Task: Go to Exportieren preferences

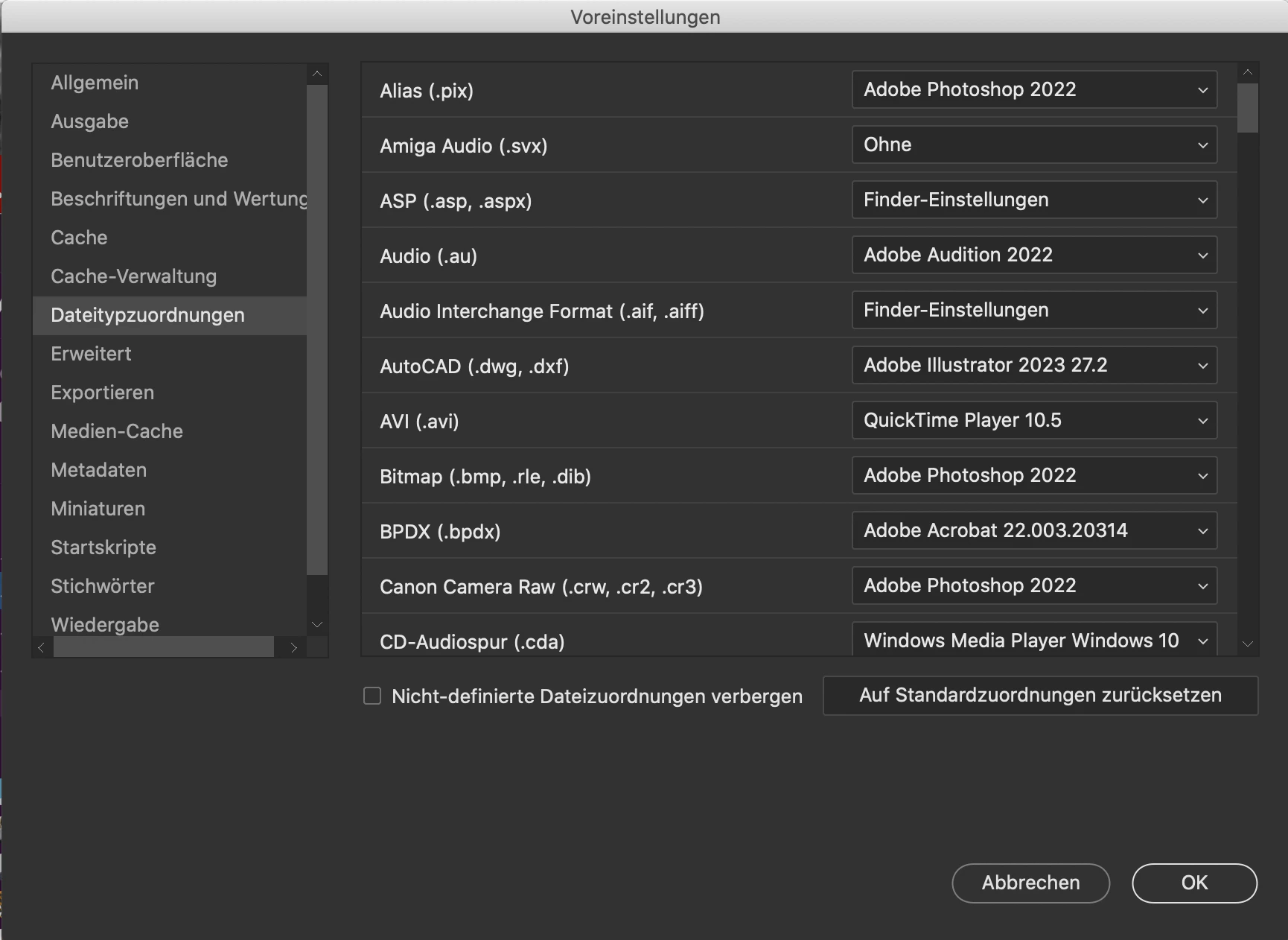Action: click(170, 393)
